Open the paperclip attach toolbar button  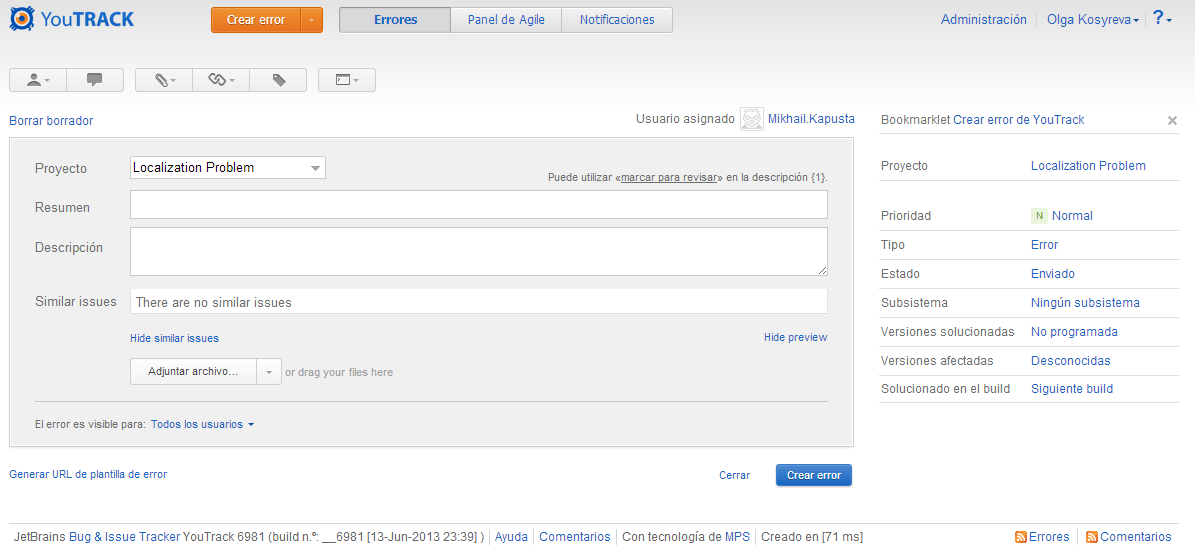click(x=164, y=80)
